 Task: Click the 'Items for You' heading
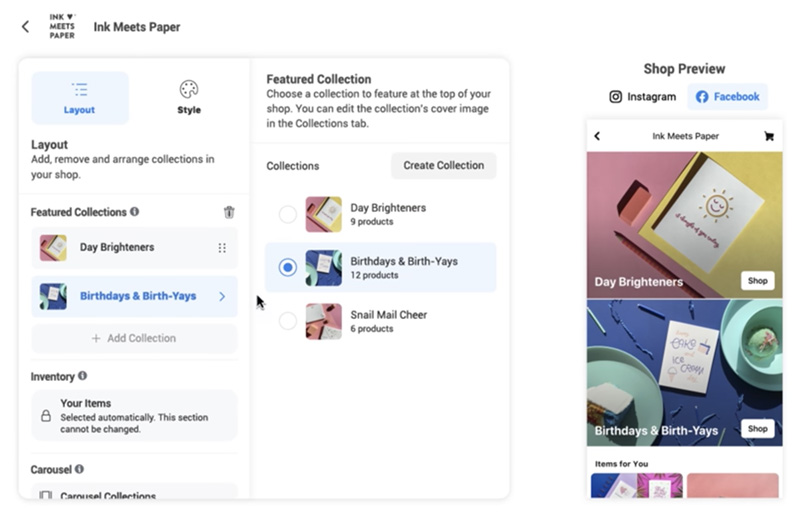(621, 464)
